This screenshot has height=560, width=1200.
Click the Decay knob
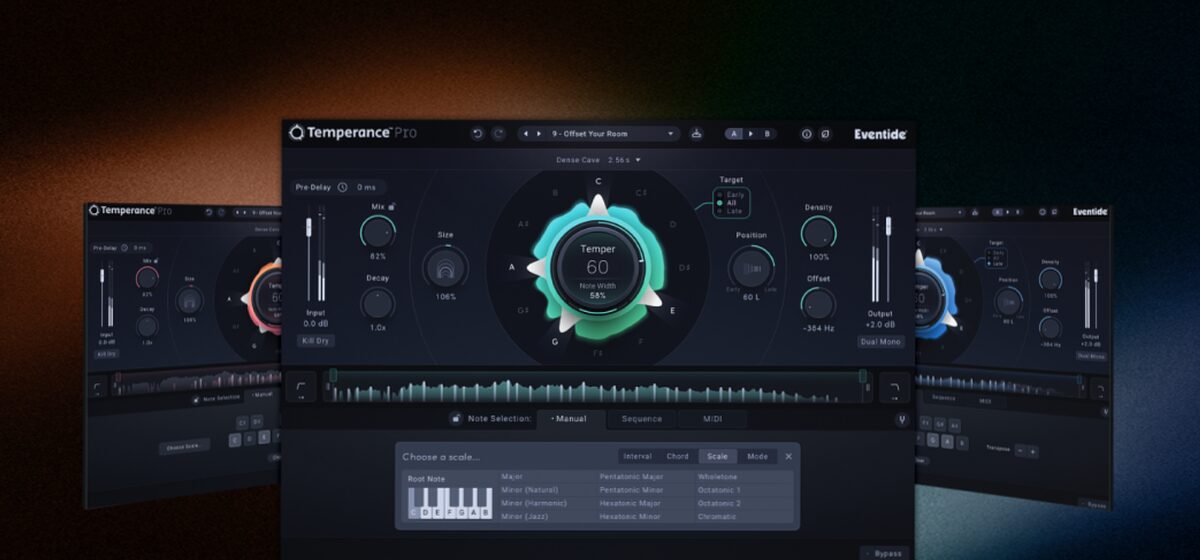(x=378, y=304)
